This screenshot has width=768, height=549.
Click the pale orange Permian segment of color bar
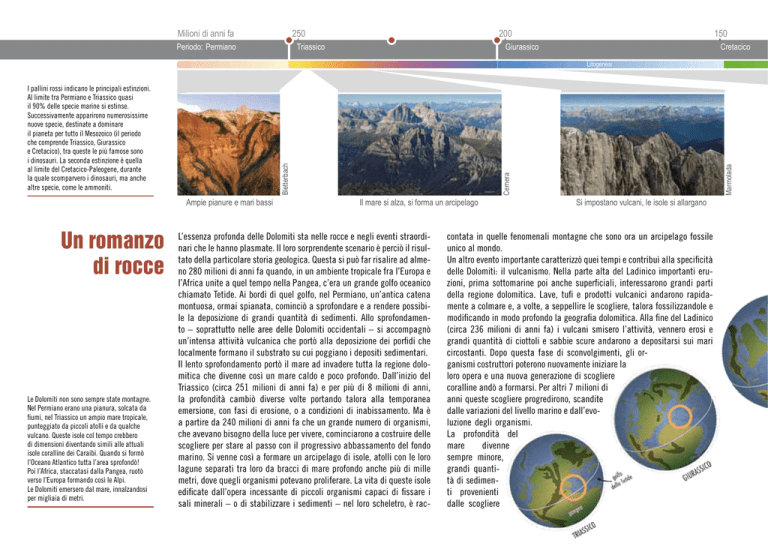(x=233, y=65)
